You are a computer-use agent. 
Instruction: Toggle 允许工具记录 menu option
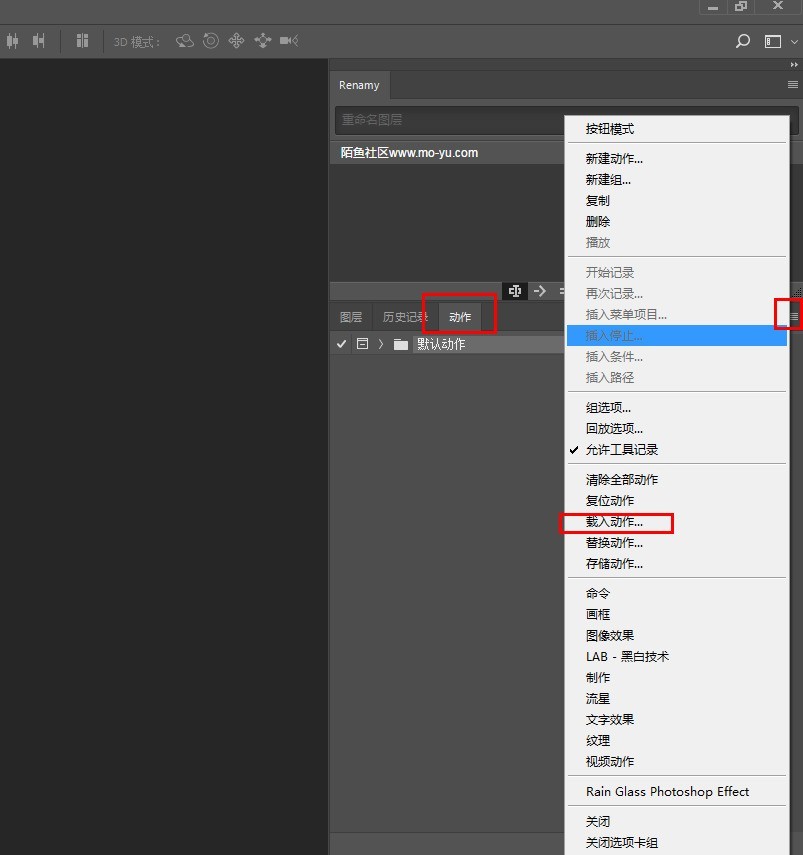[621, 450]
